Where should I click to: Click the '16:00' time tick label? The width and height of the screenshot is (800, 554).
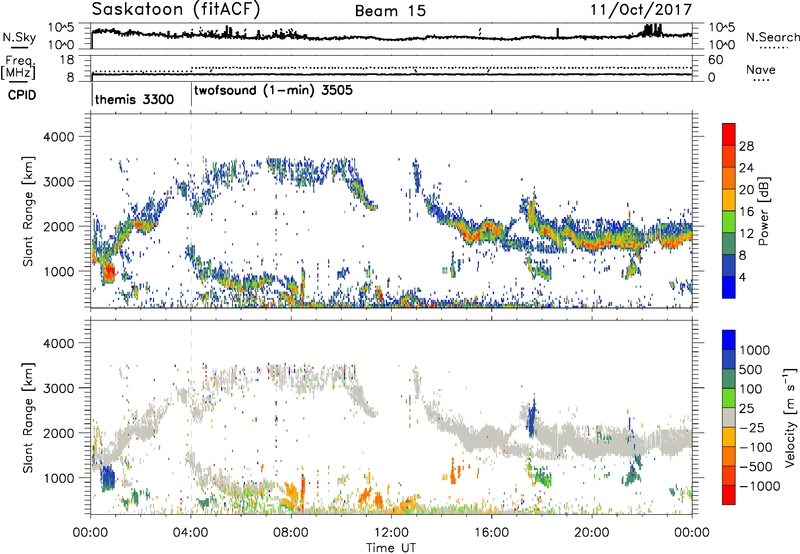click(x=491, y=533)
